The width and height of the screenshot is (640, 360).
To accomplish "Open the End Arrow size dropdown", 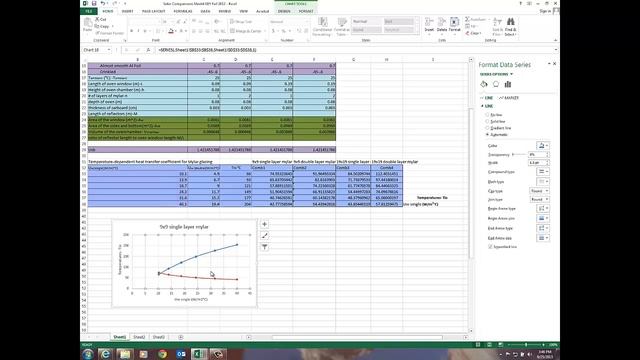I will (x=542, y=238).
